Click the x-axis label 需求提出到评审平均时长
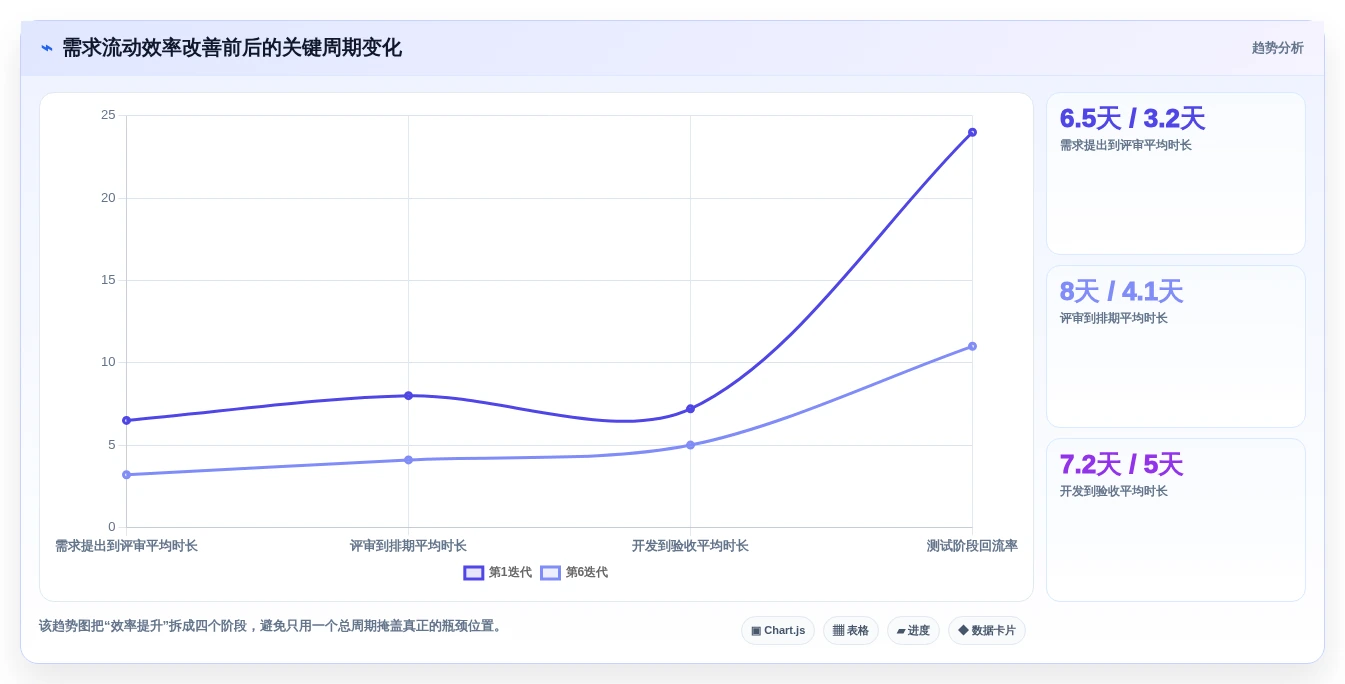This screenshot has width=1345, height=684. pos(126,546)
